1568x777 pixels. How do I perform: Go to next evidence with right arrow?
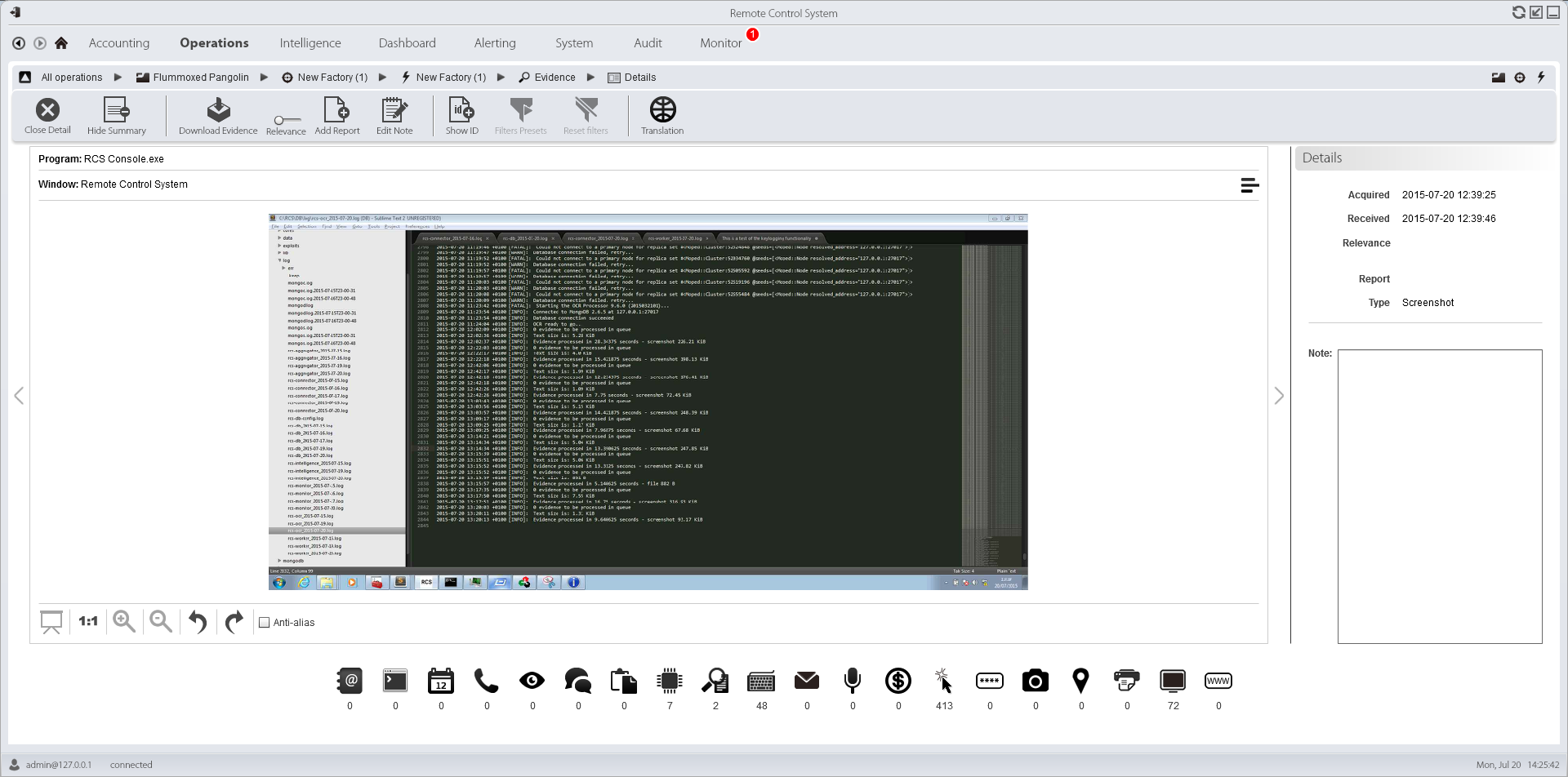pos(1279,396)
